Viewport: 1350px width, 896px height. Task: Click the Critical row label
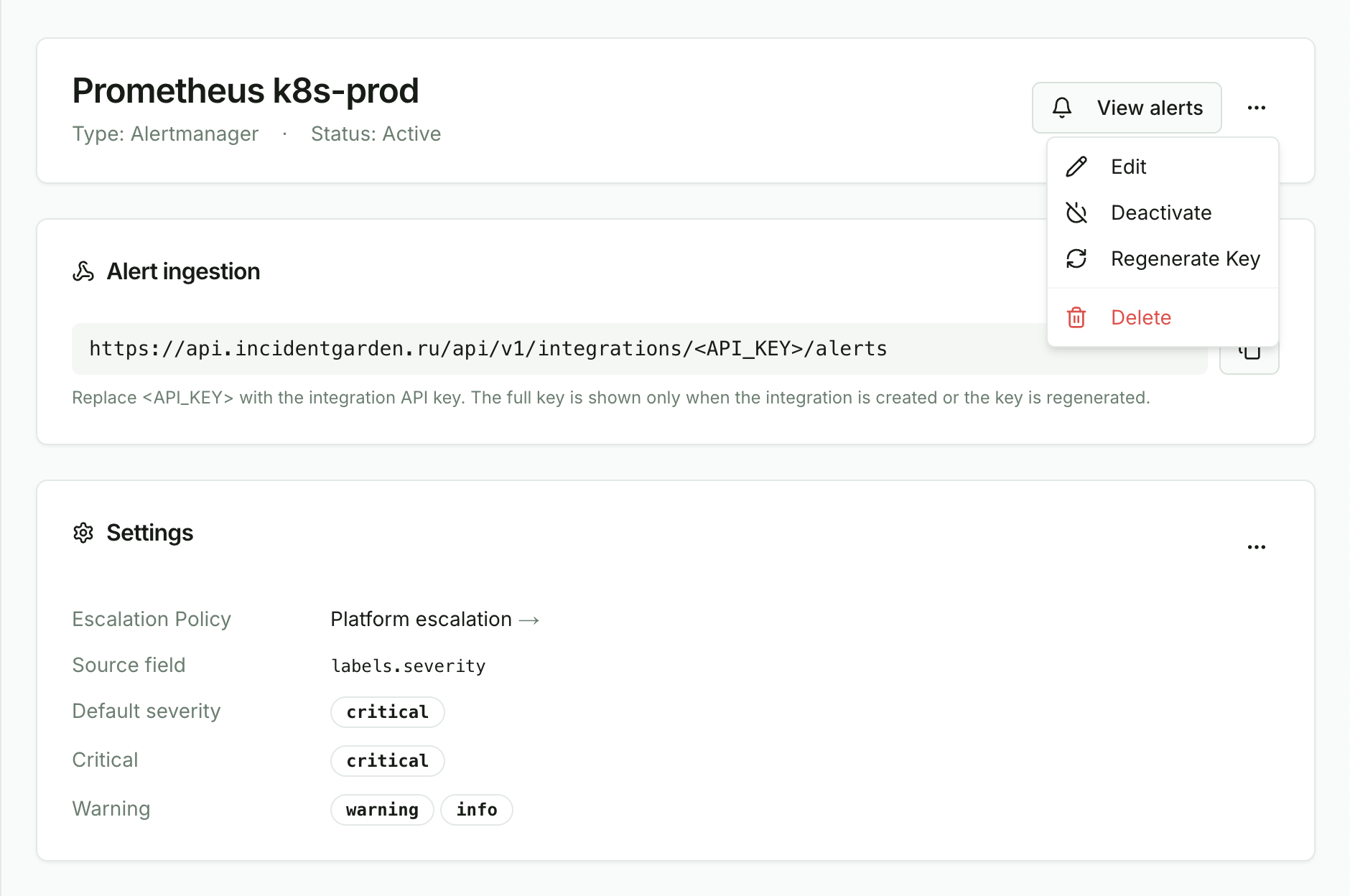(105, 760)
